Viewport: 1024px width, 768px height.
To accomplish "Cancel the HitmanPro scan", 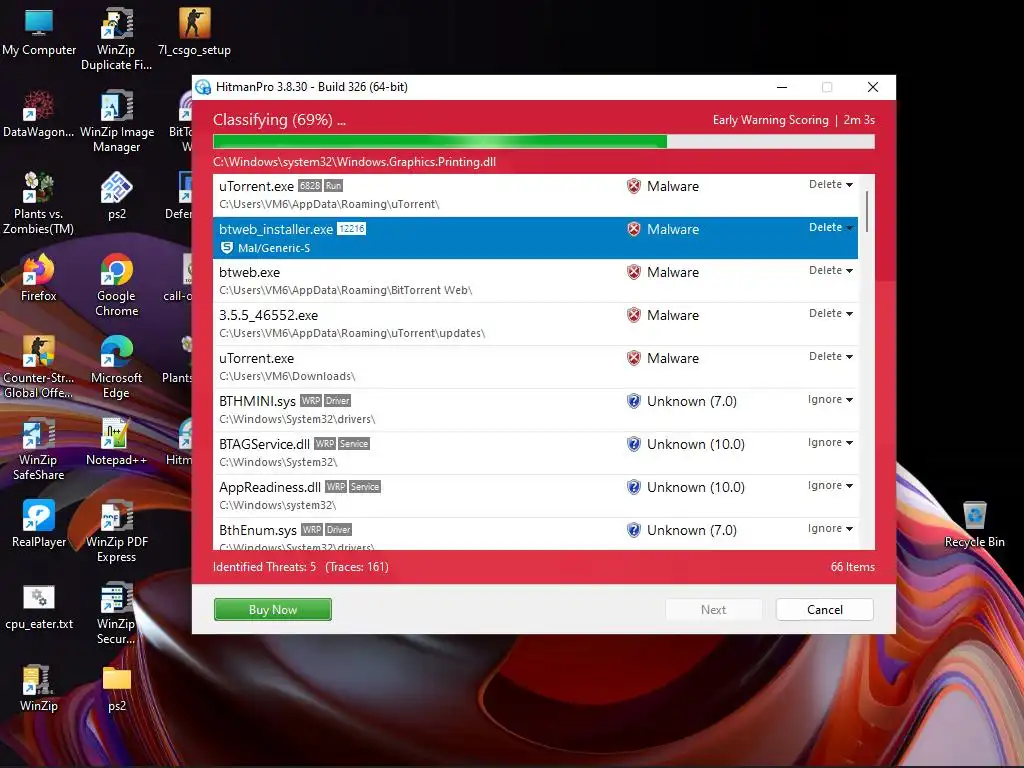I will (x=825, y=609).
